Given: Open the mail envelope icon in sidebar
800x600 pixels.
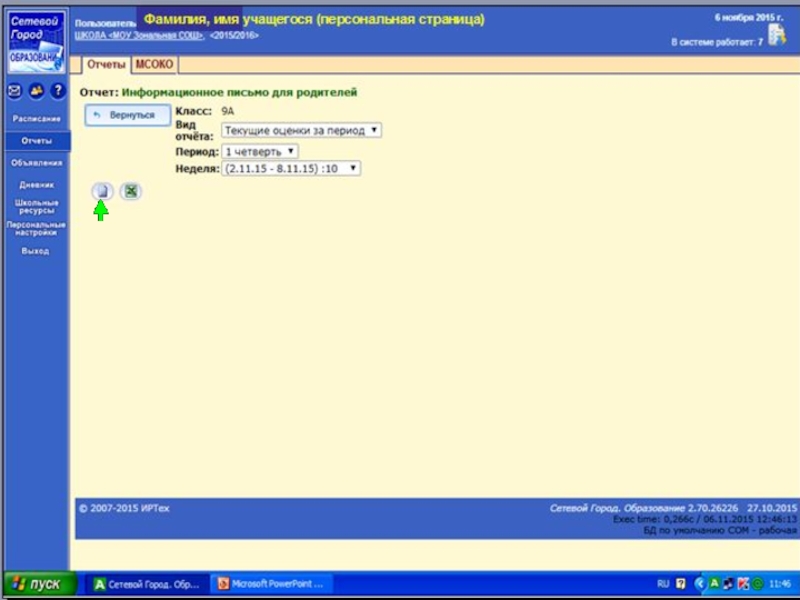Looking at the screenshot, I should coord(14,91).
